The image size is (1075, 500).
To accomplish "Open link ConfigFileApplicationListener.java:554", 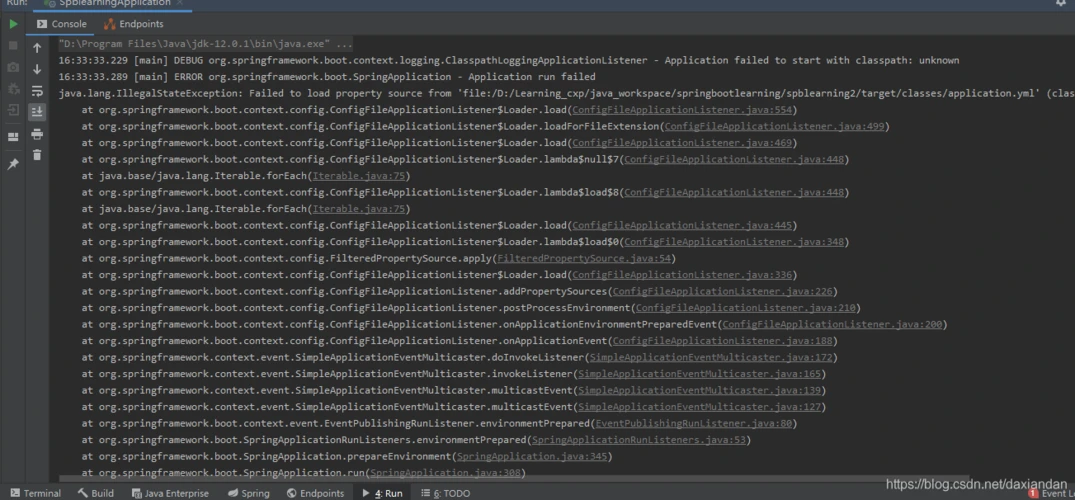I will 682,110.
